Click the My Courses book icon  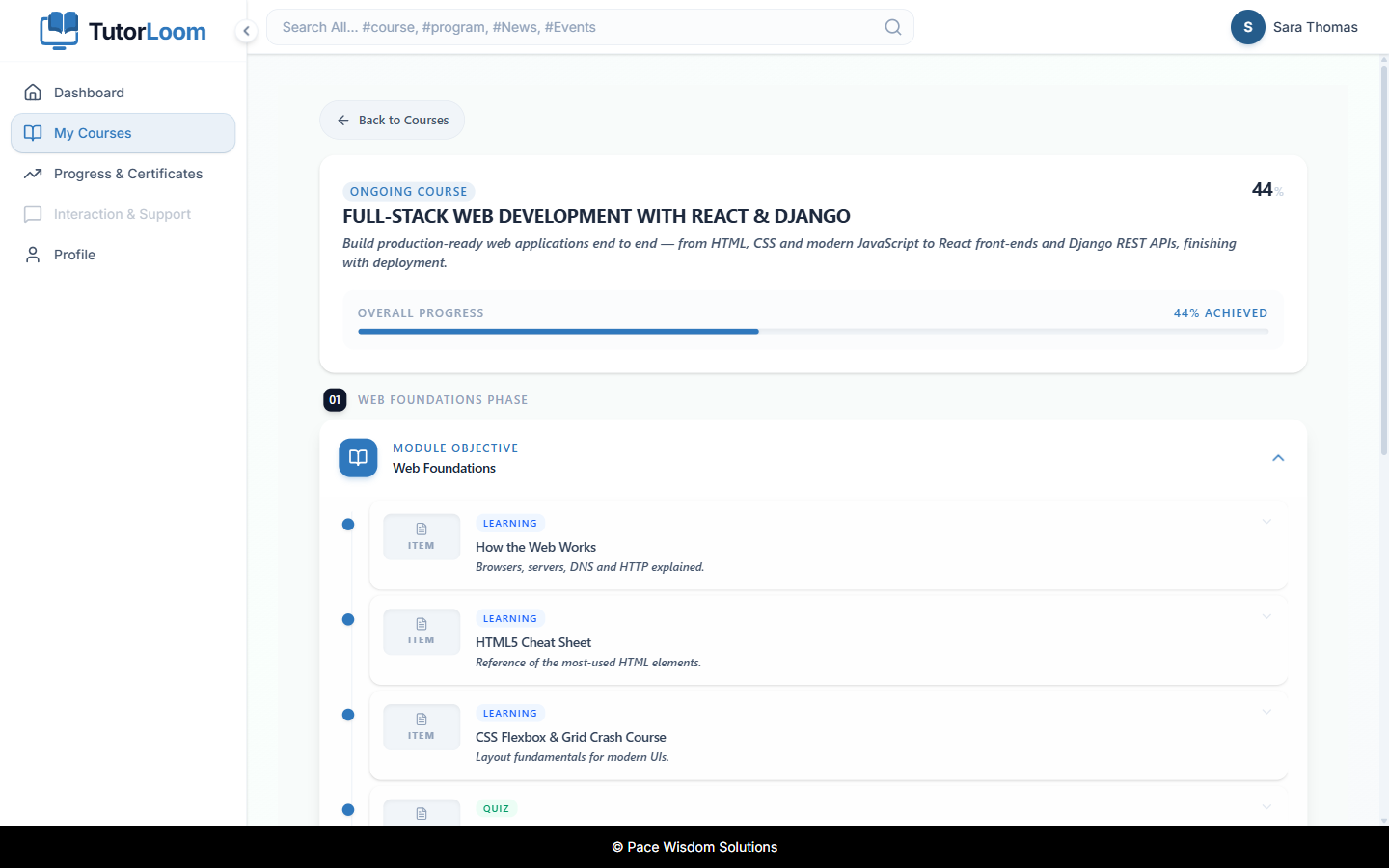pyautogui.click(x=33, y=133)
